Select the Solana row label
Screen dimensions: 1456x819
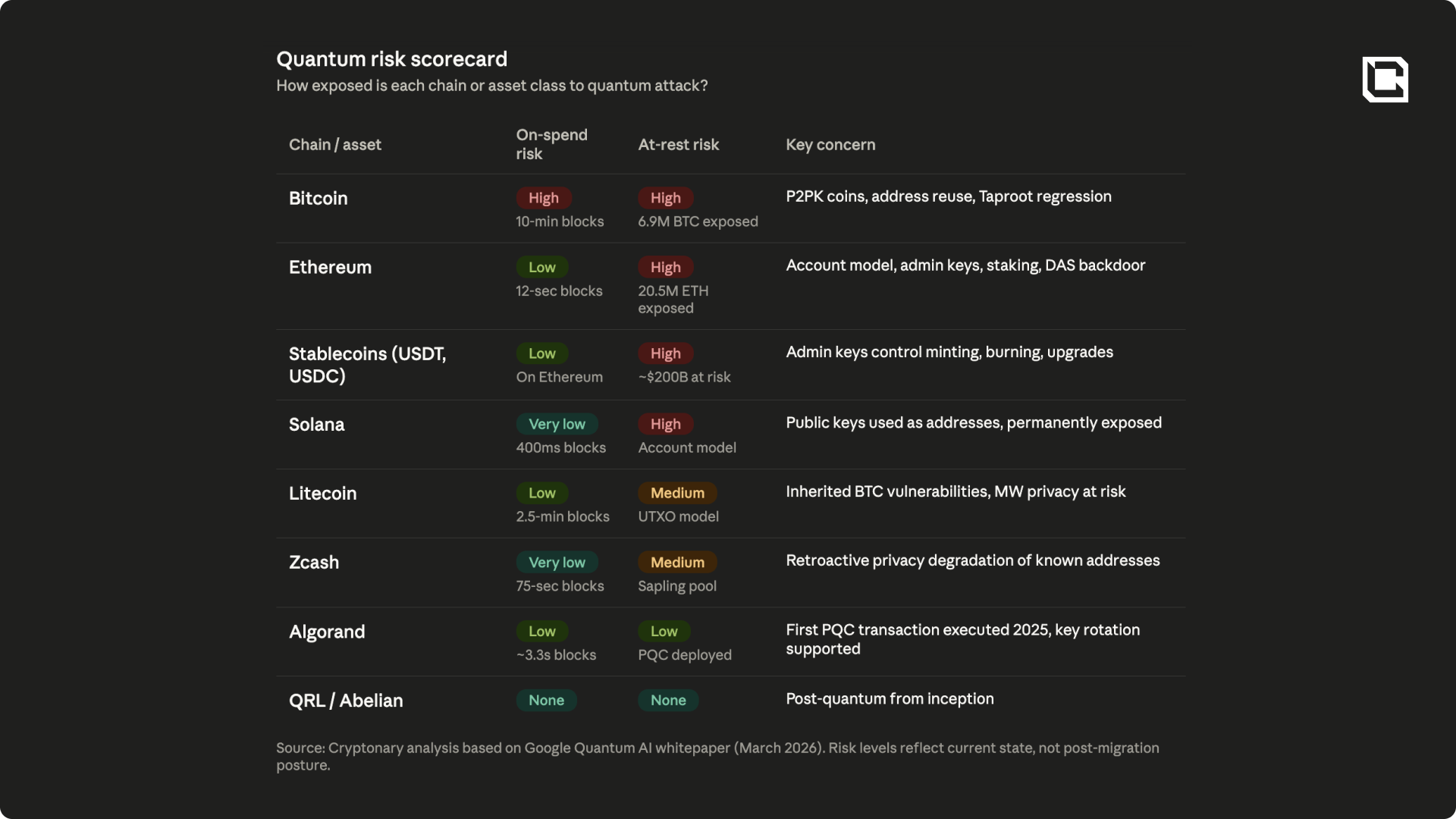click(316, 425)
